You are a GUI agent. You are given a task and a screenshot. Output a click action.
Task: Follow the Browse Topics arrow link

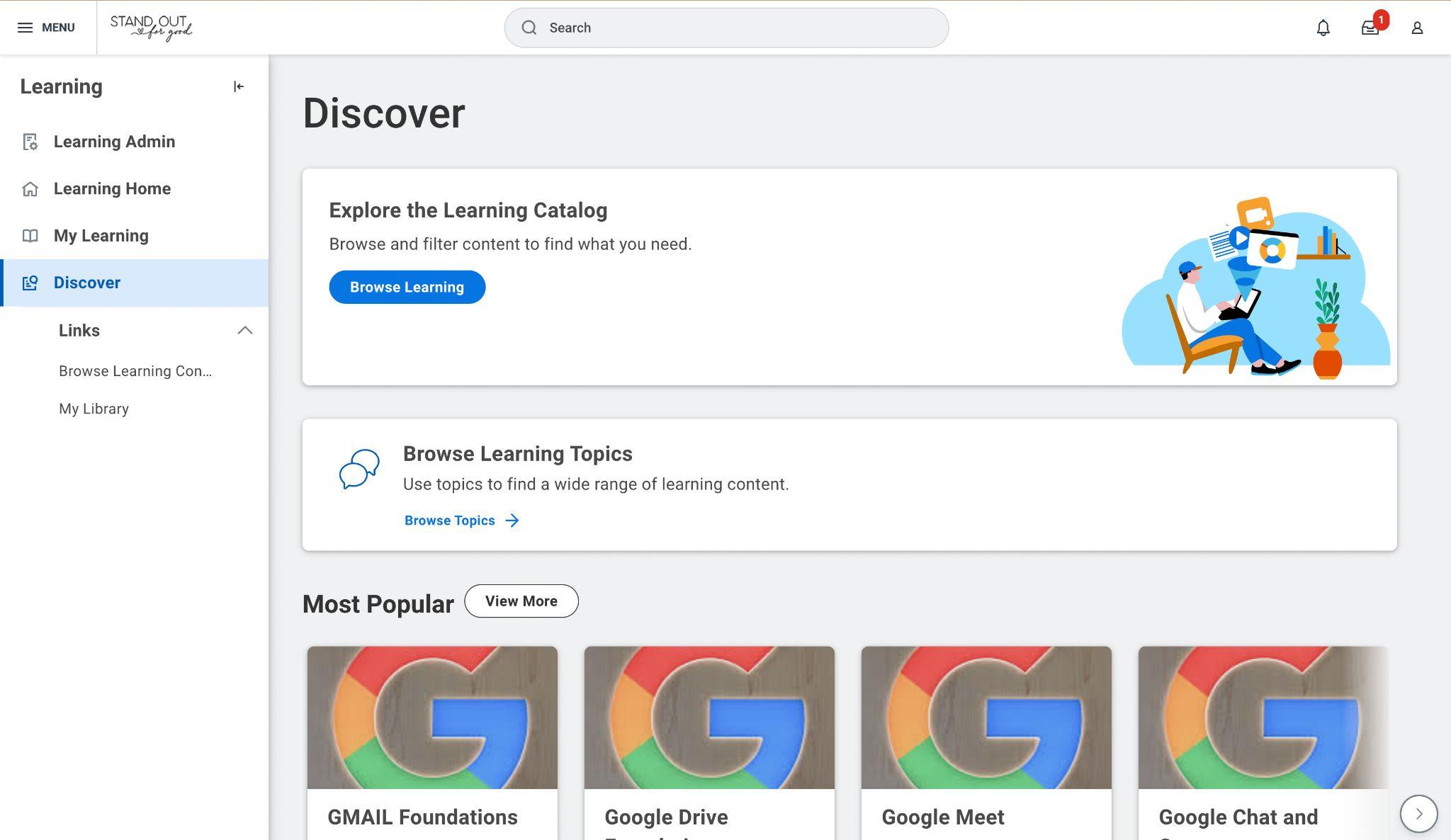pyautogui.click(x=461, y=521)
